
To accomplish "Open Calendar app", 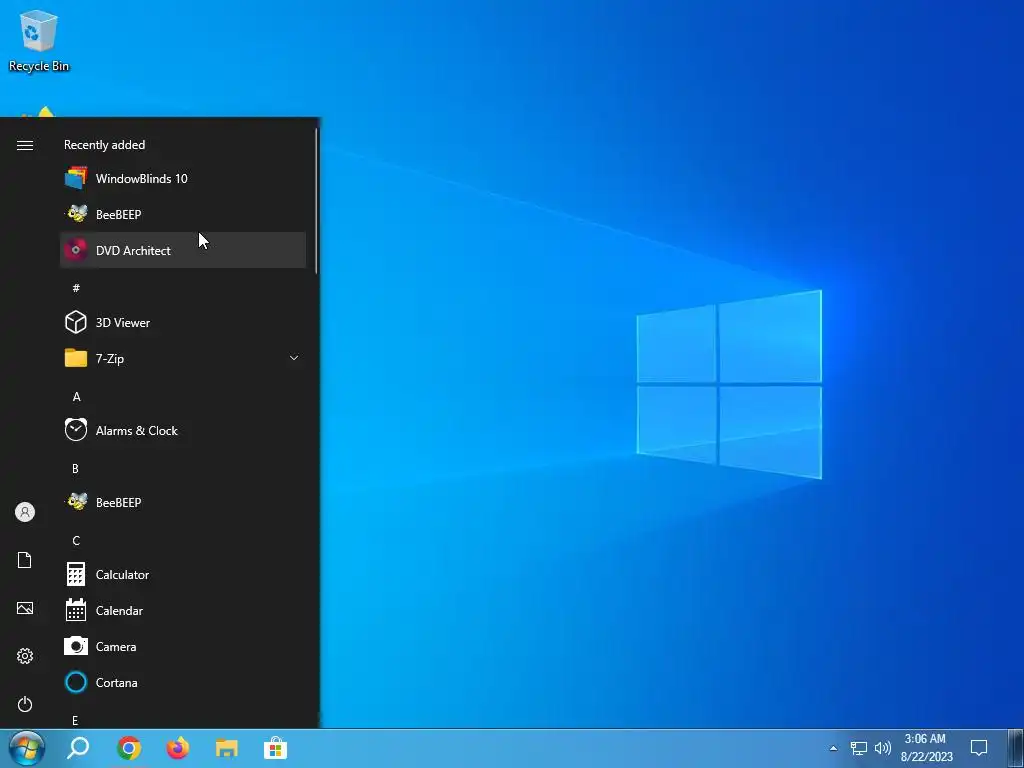I will [183, 611].
